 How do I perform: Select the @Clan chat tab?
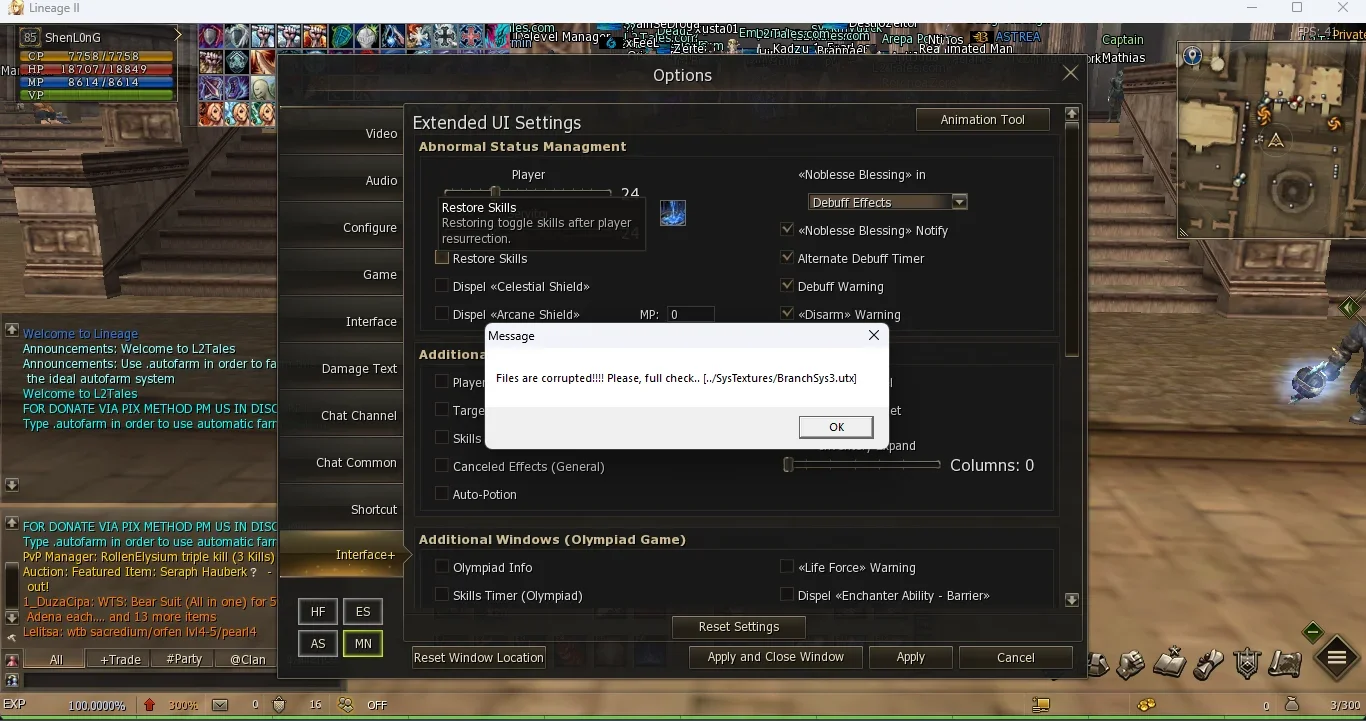click(x=248, y=659)
